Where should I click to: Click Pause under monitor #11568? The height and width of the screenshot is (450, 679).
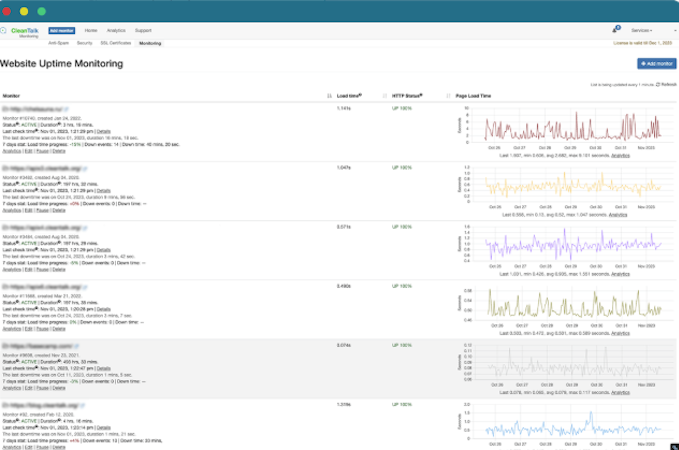coord(42,329)
